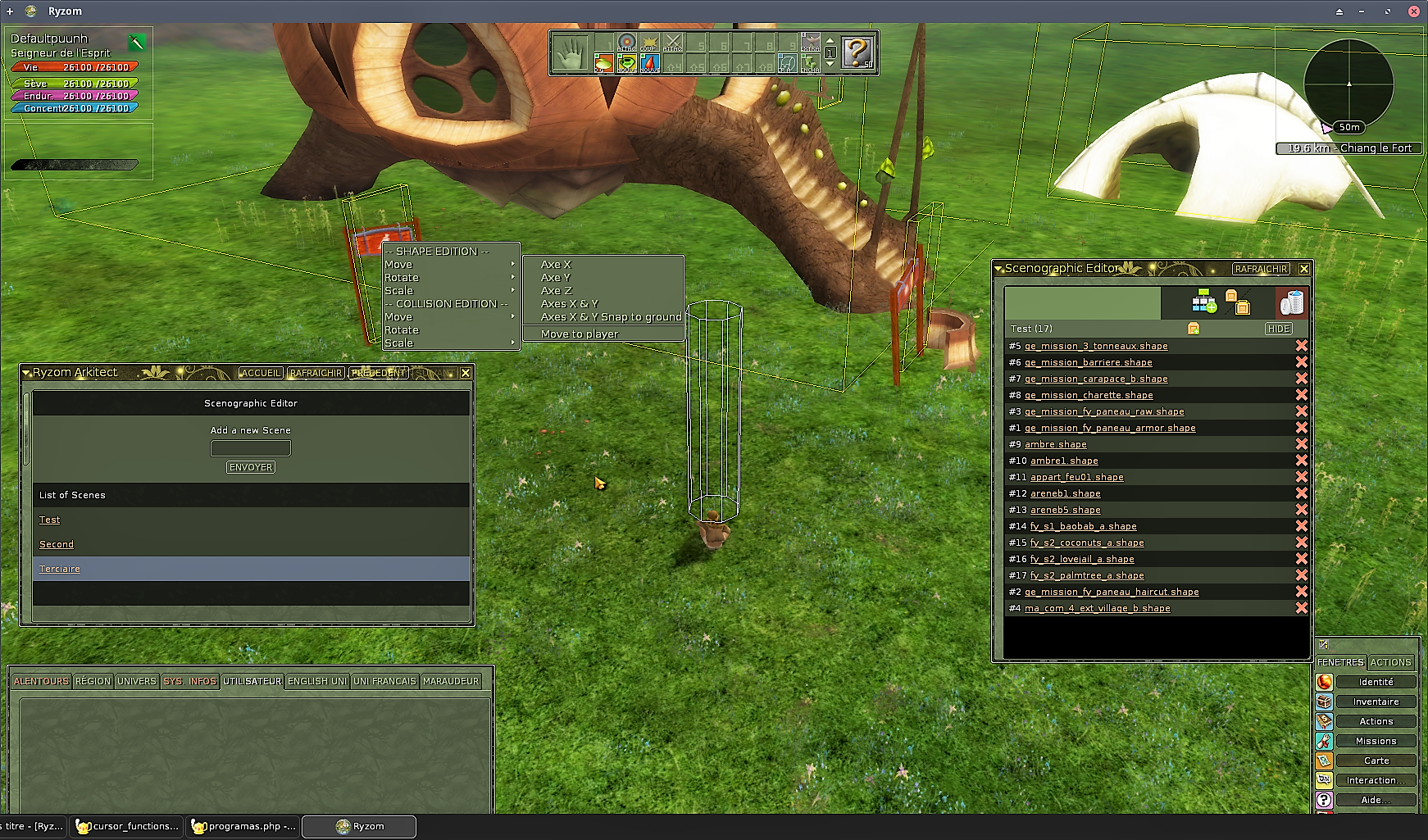1428x840 pixels.
Task: Activate the Coup burst action icon
Action: (649, 43)
